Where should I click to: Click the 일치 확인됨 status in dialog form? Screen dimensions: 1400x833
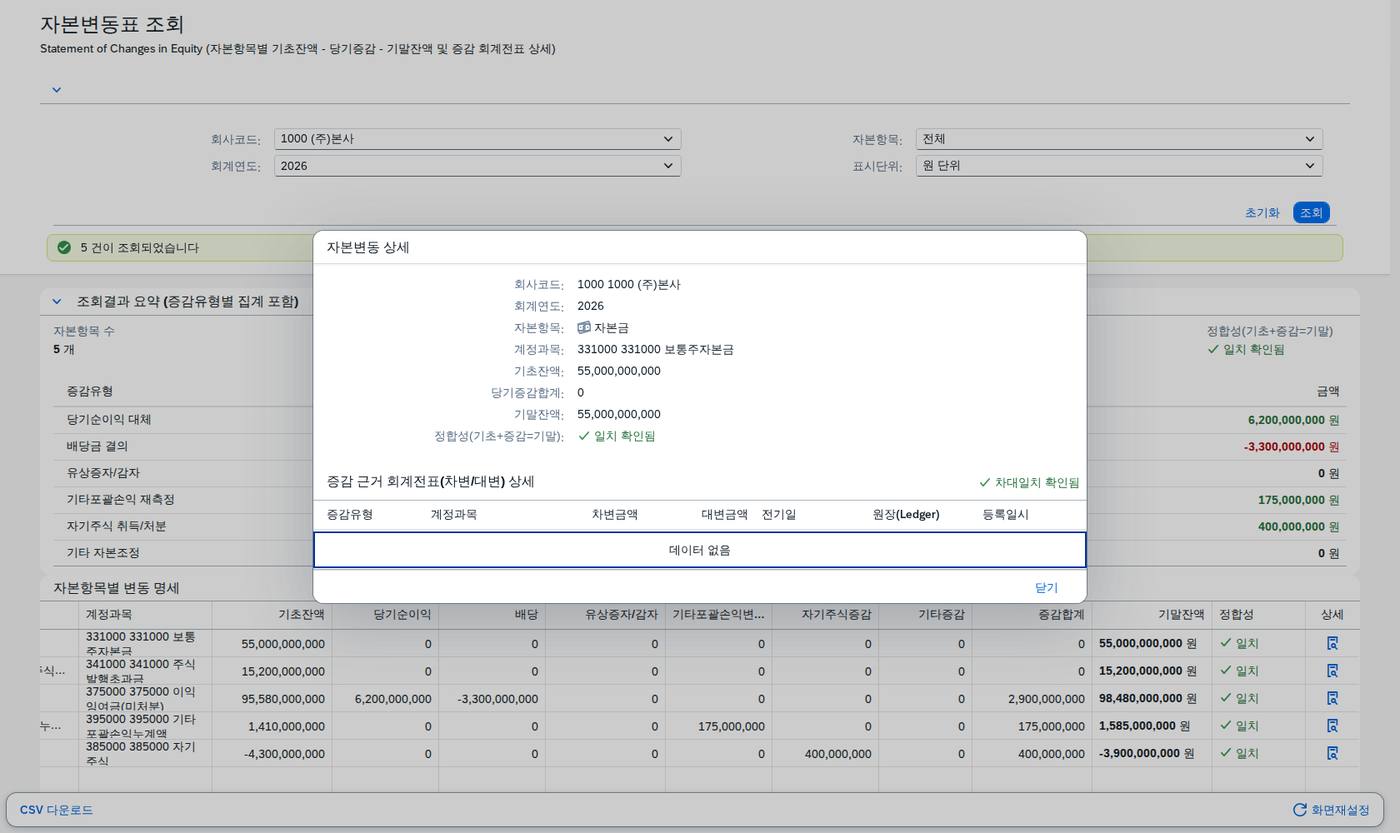point(616,436)
